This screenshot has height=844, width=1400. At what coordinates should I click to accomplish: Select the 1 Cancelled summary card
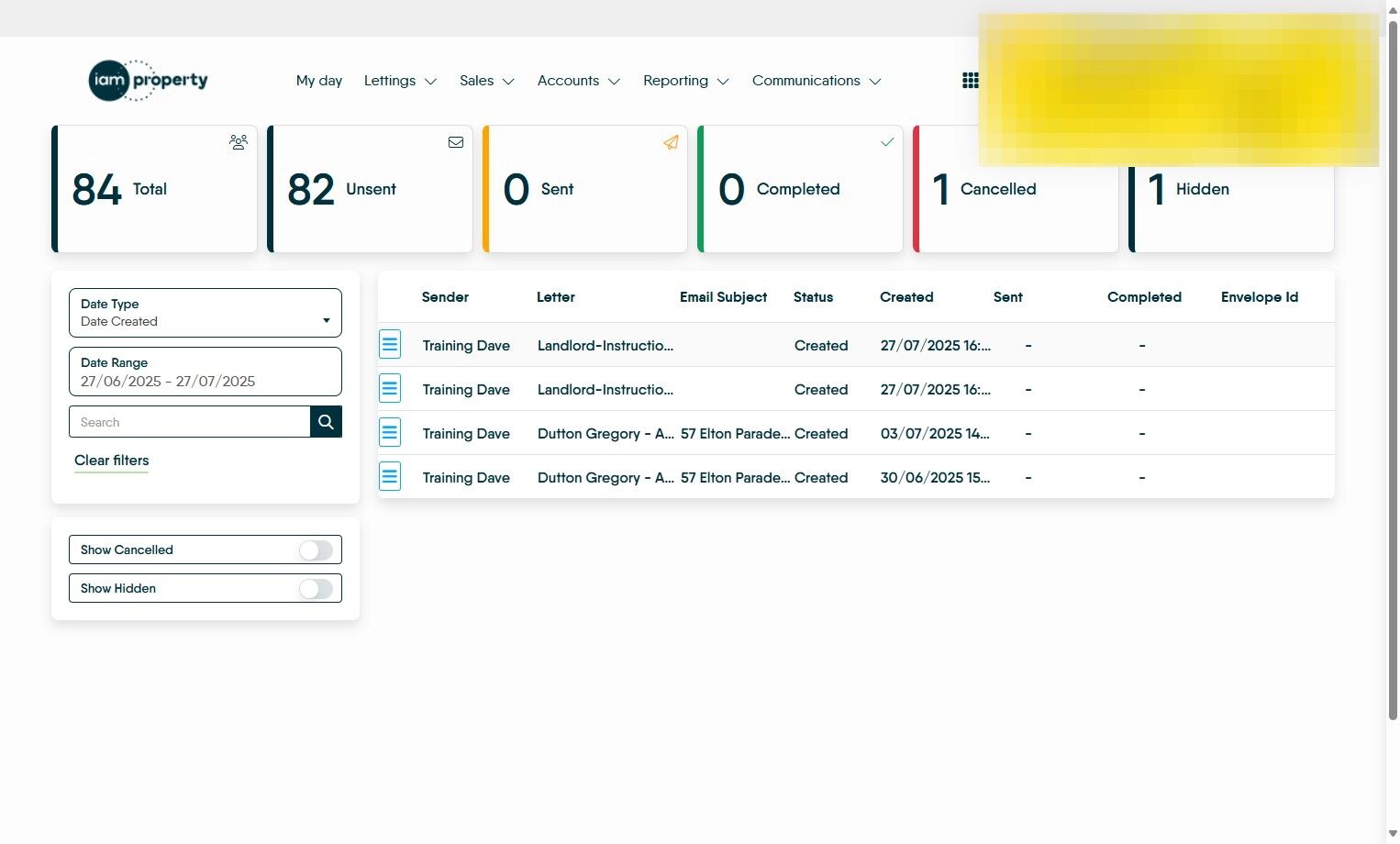(1016, 189)
